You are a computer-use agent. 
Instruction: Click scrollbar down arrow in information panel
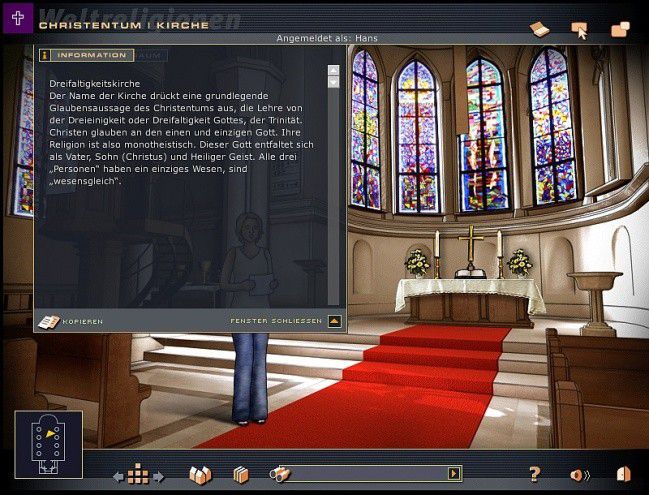pyautogui.click(x=333, y=82)
